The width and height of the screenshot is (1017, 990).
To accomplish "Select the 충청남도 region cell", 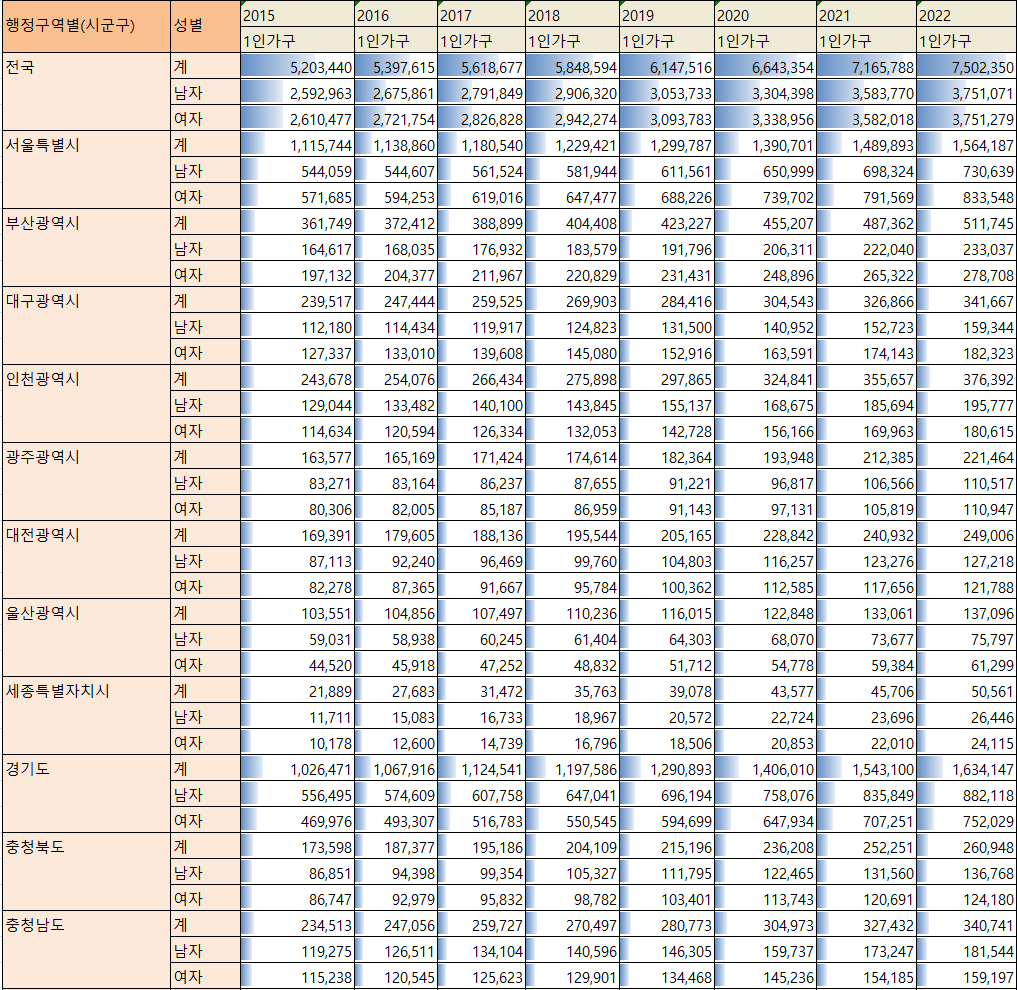I will 86,950.
